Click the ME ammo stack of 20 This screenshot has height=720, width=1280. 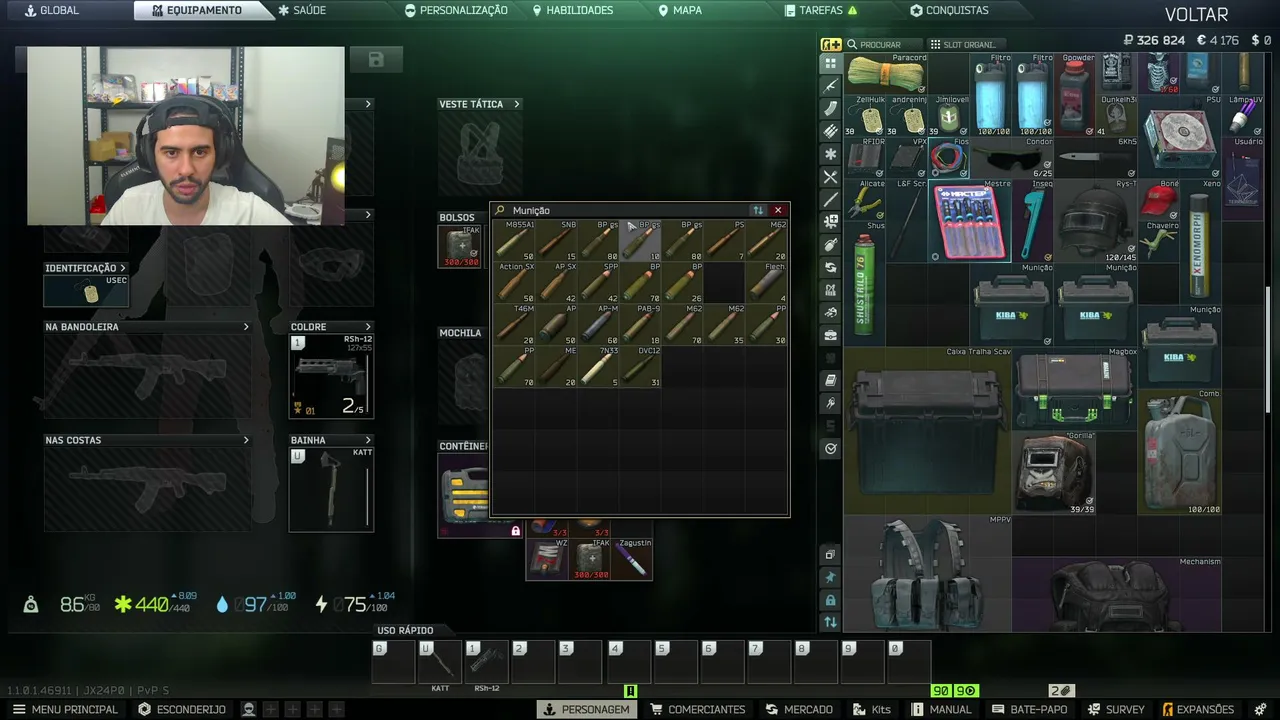(x=557, y=366)
